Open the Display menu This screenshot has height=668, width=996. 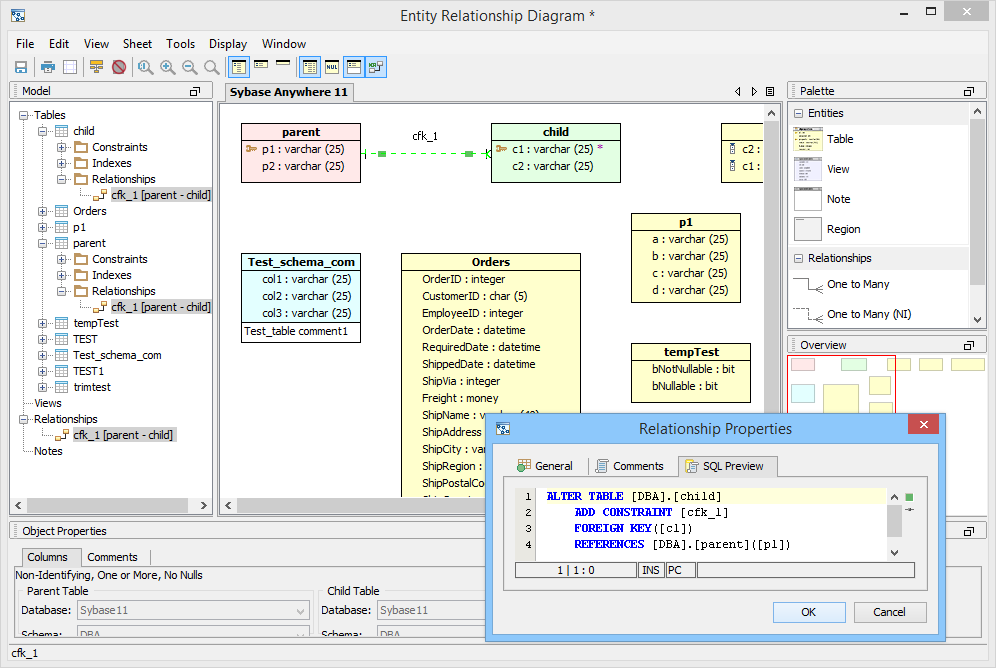(x=228, y=44)
